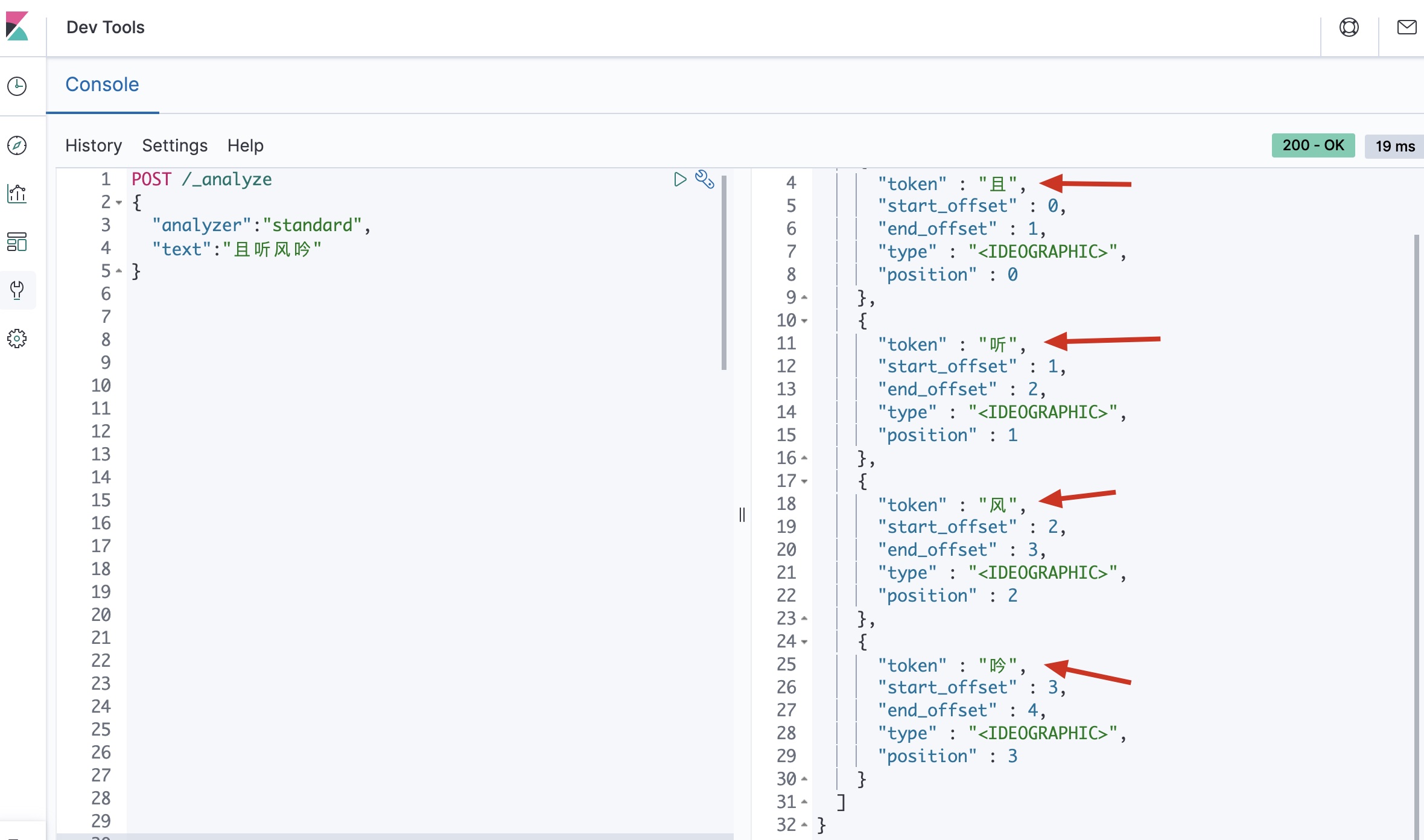
Task: Click the "token" : "风" output line
Action: point(952,504)
